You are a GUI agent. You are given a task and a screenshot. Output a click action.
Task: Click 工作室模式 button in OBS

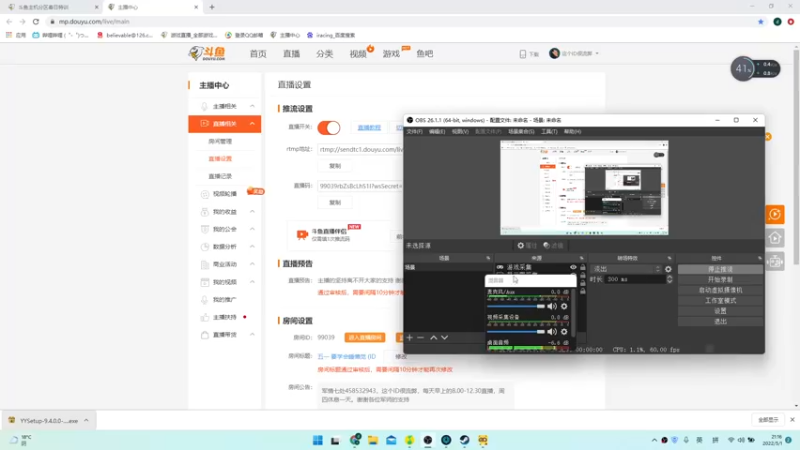point(720,301)
